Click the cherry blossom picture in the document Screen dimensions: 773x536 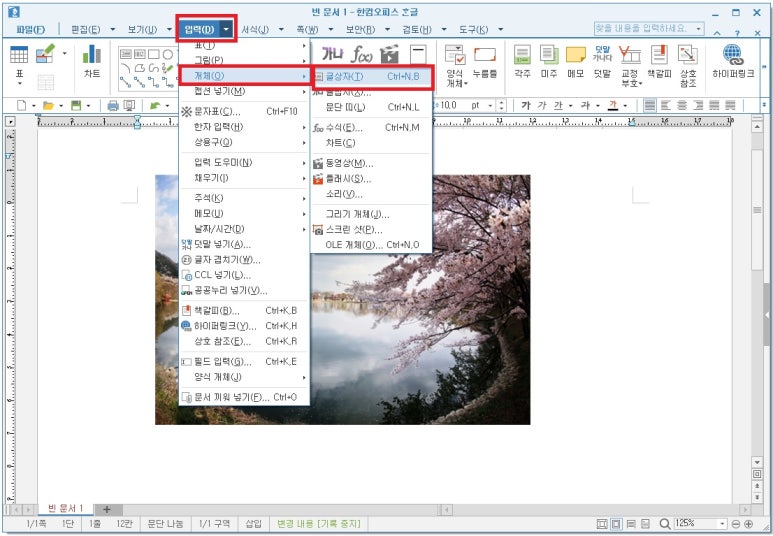click(343, 299)
